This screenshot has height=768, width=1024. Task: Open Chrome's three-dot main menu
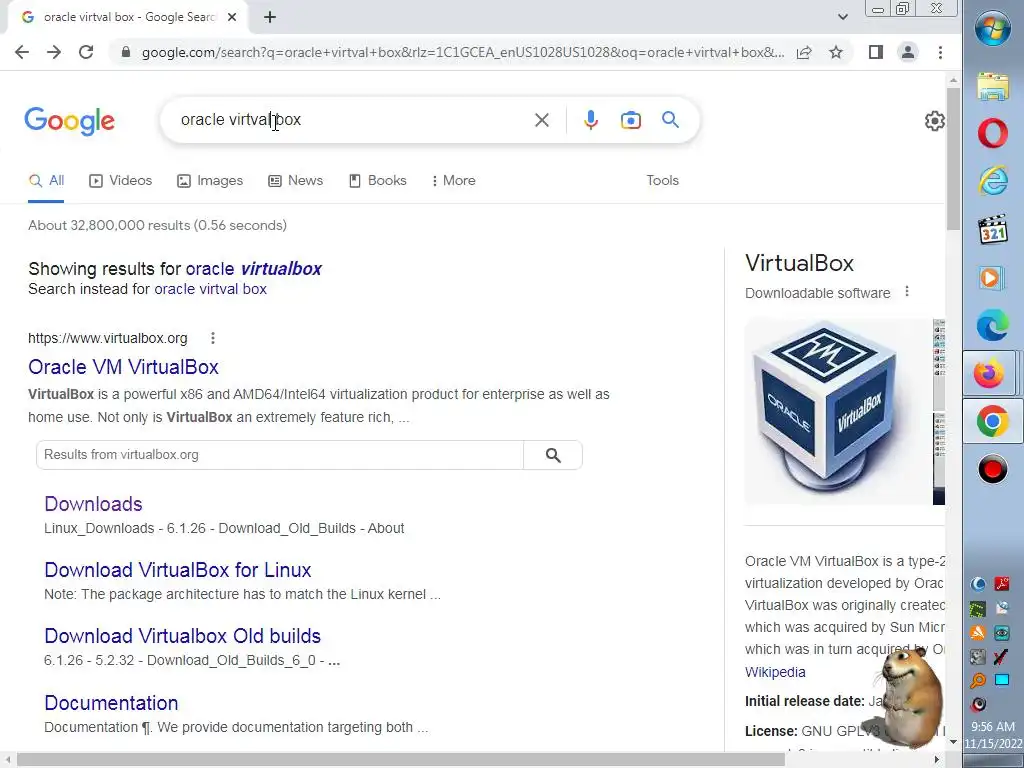point(940,52)
